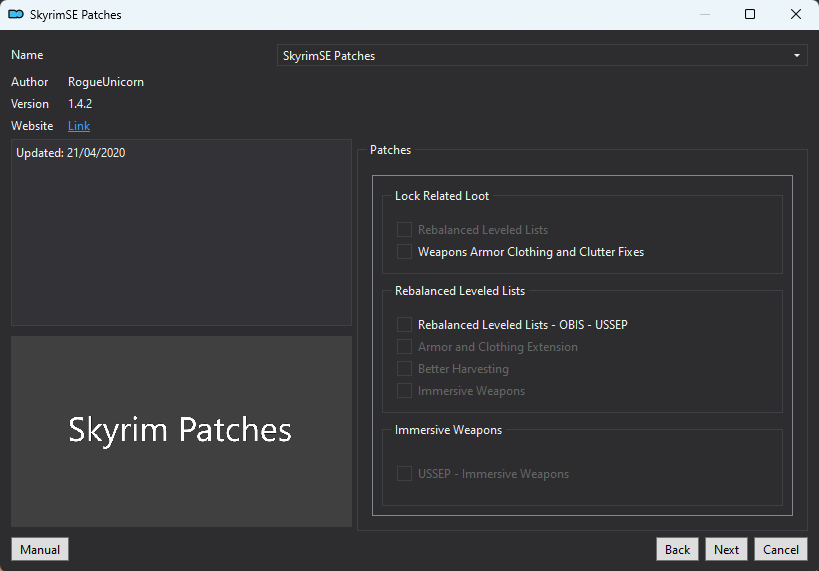Viewport: 819px width, 571px height.
Task: Enable USSEP - Immersive Weapons patch
Action: coord(404,473)
